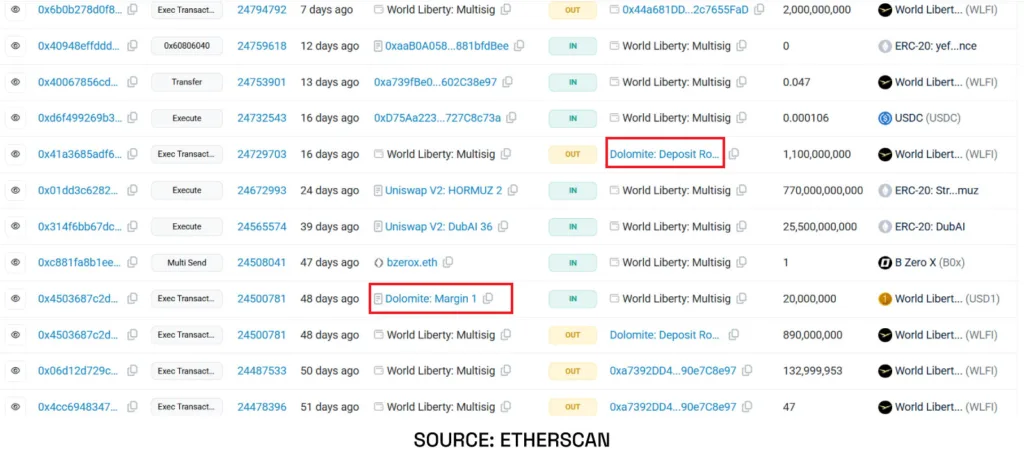Copy Dolomite Deposit address in 890,000,000 row

[x=734, y=335]
